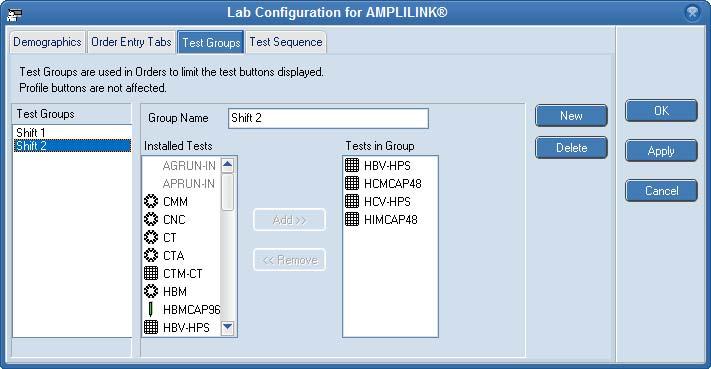711x369 pixels.
Task: Click the << Remove button
Action: coord(289,260)
